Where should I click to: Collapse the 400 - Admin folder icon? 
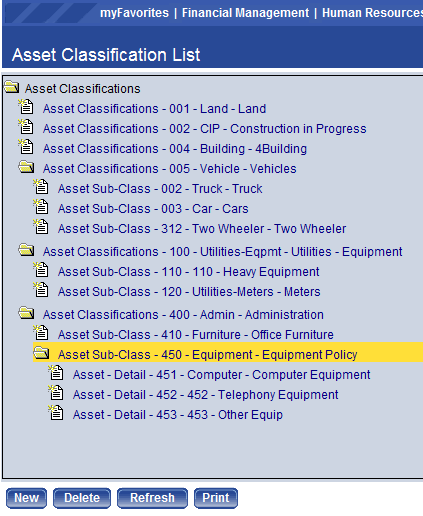pos(26,313)
